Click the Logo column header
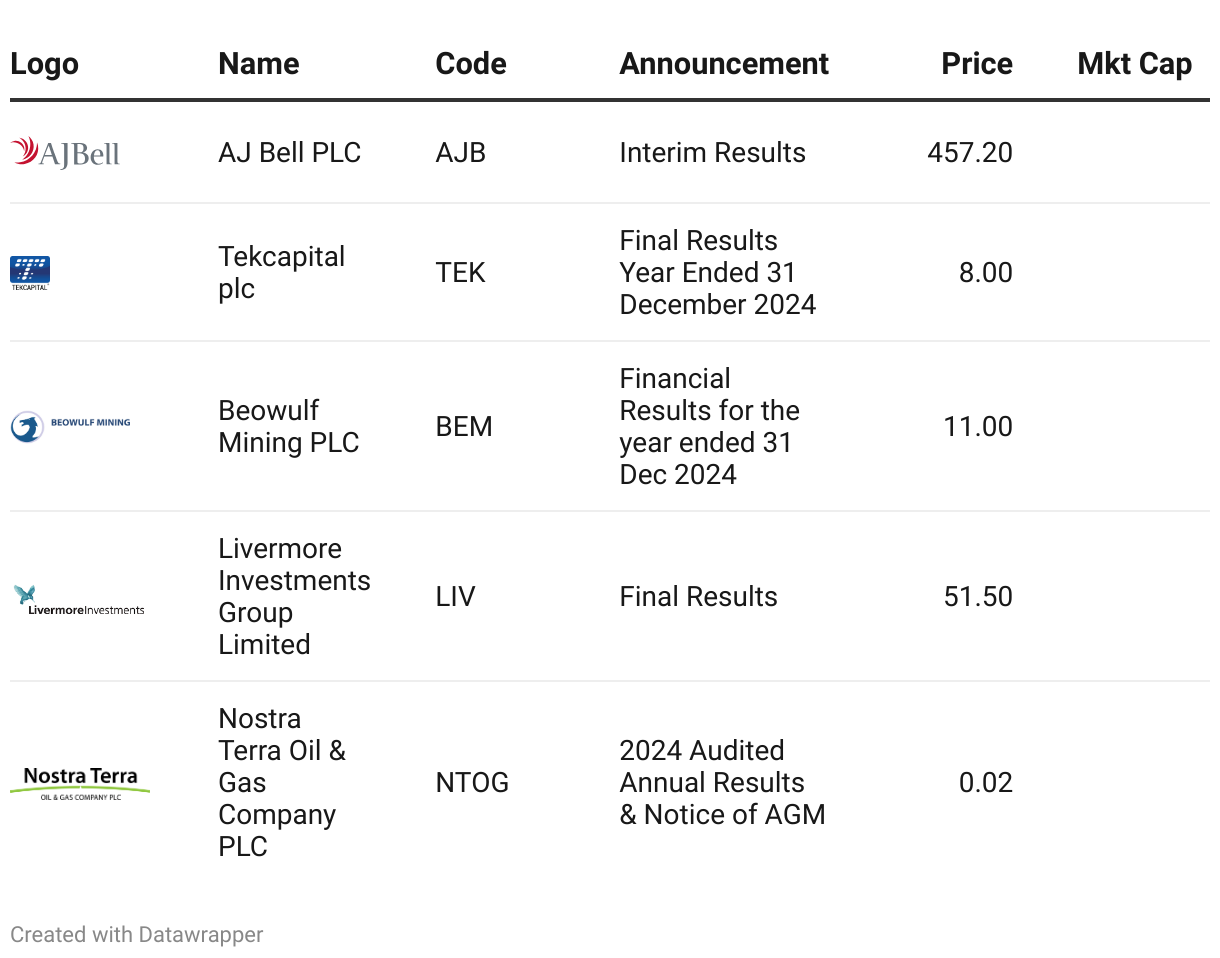Image resolution: width=1220 pixels, height=958 pixels. 44,64
